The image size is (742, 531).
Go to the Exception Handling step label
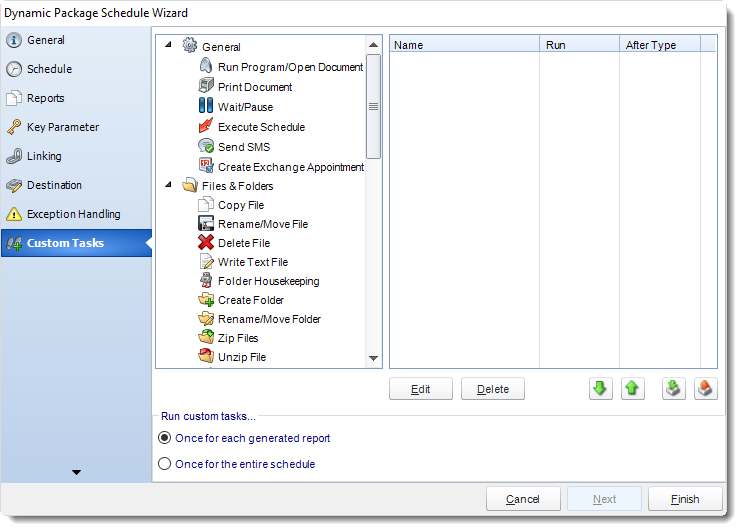74,214
